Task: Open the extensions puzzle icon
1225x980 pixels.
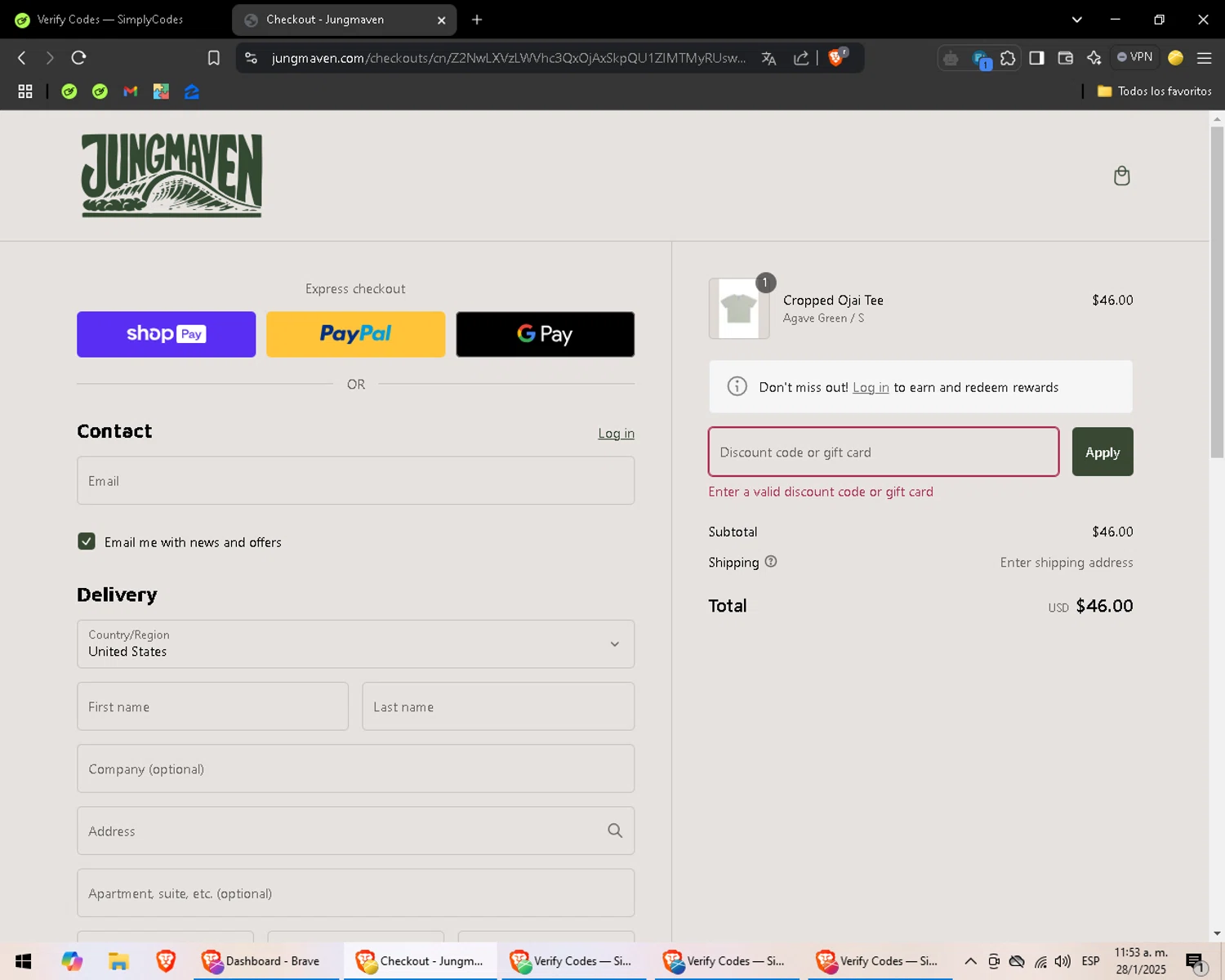Action: (x=1008, y=58)
